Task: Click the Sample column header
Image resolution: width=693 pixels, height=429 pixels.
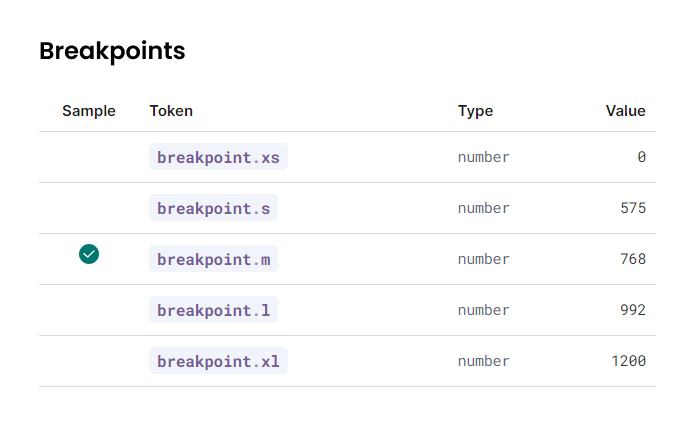Action: tap(89, 111)
